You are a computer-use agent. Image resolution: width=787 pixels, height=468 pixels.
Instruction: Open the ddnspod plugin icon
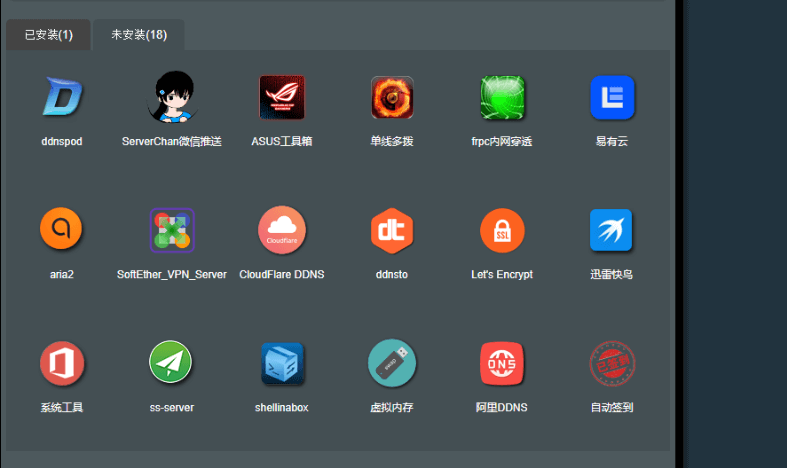tap(62, 96)
